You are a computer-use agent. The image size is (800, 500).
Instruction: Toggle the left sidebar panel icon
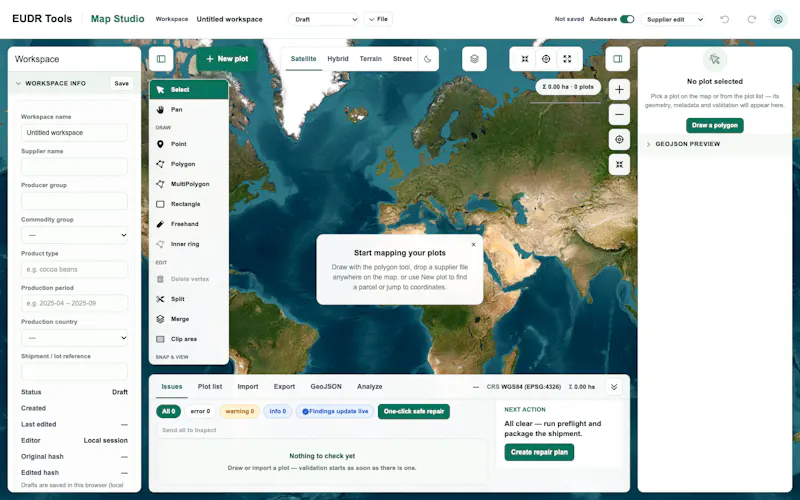pyautogui.click(x=161, y=59)
